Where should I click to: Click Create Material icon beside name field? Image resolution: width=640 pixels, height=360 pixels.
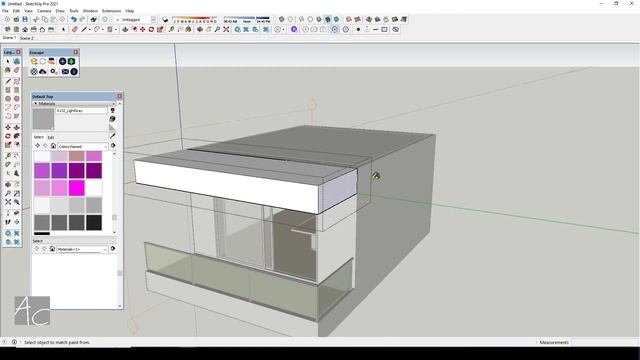point(113,119)
